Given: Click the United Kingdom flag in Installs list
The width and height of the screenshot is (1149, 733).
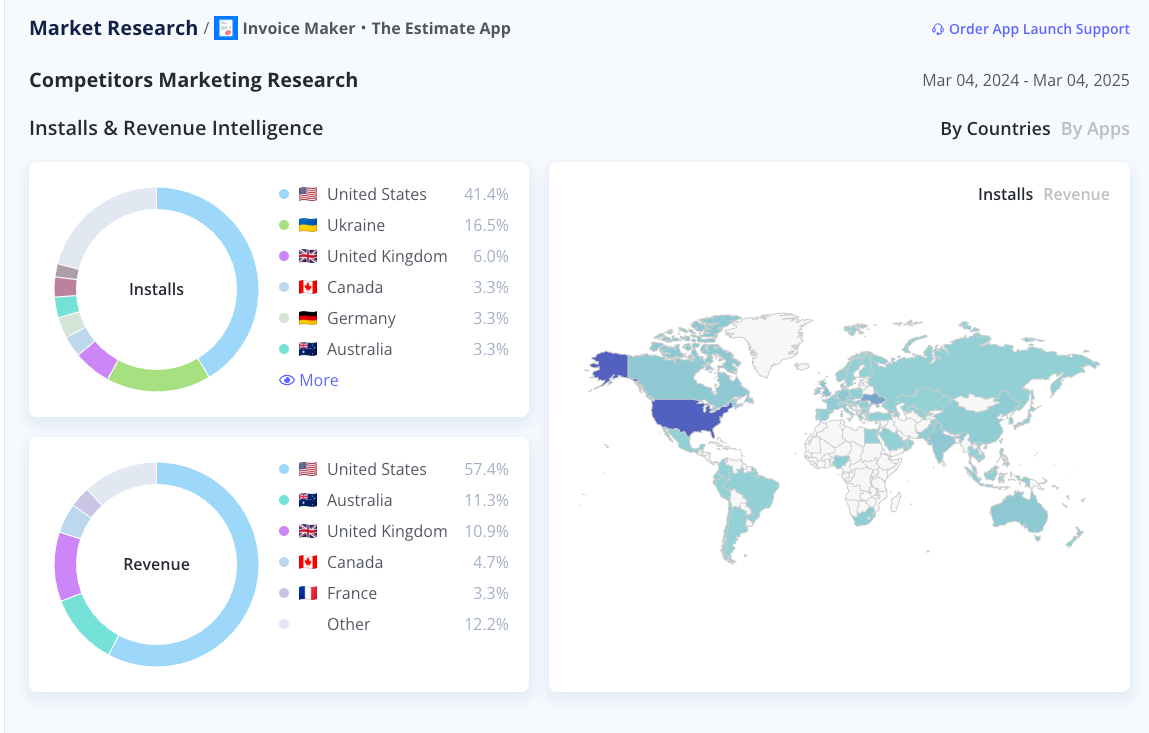Looking at the screenshot, I should [308, 257].
